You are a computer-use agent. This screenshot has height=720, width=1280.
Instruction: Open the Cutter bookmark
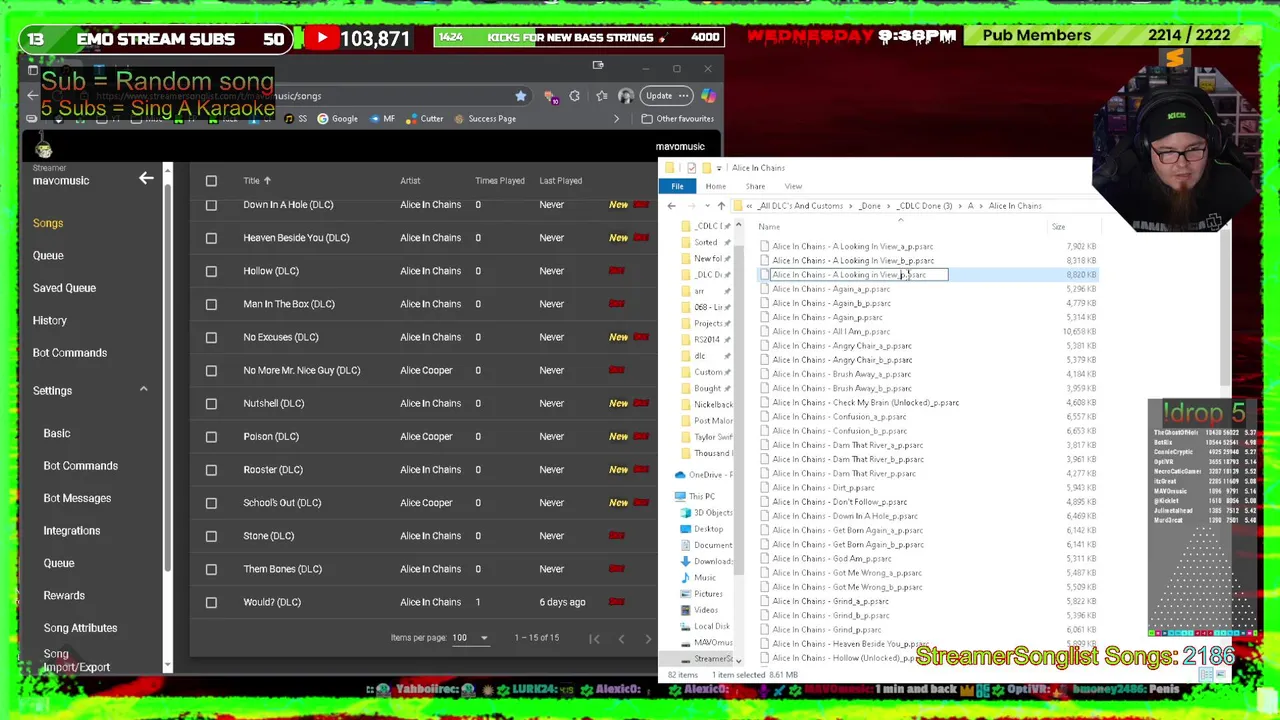424,118
